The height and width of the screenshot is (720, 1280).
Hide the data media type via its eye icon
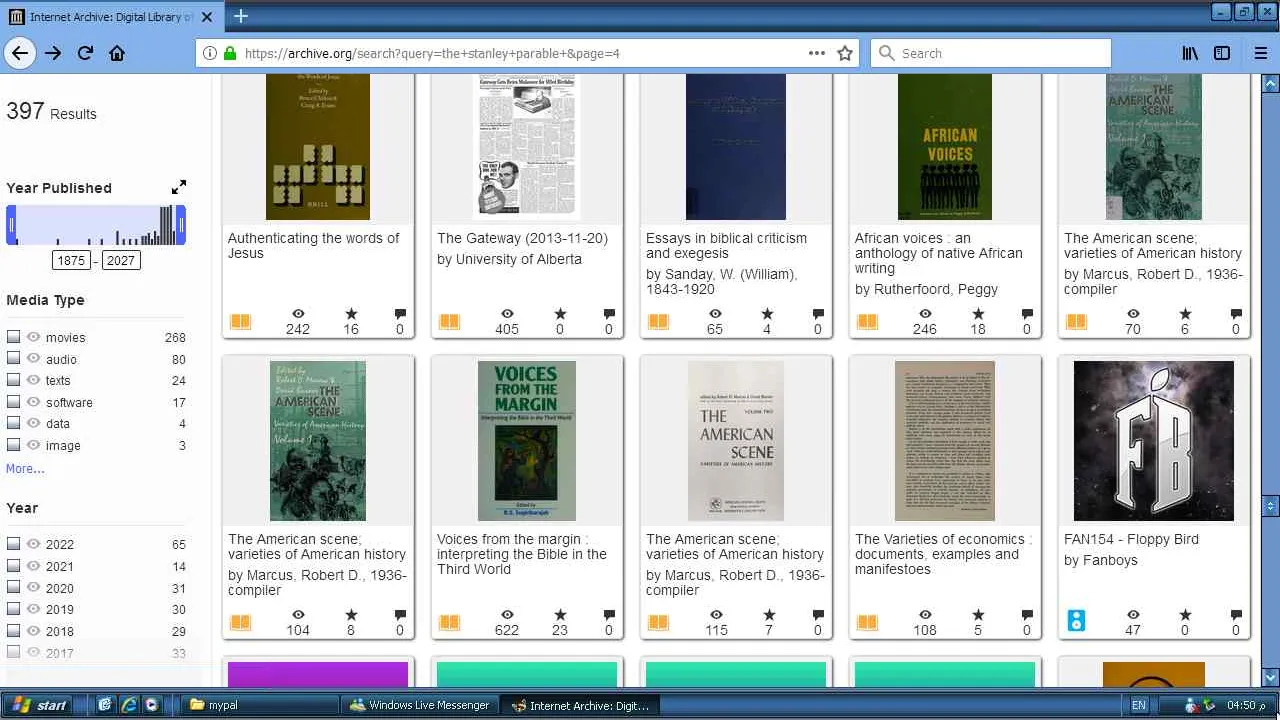coord(34,423)
